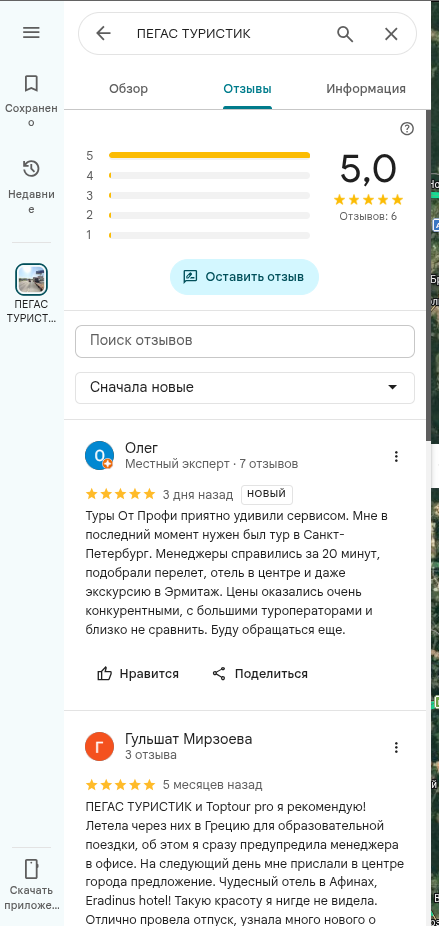Open the Сохранено saved places
Screen dimensions: 439x926
coord(31,100)
